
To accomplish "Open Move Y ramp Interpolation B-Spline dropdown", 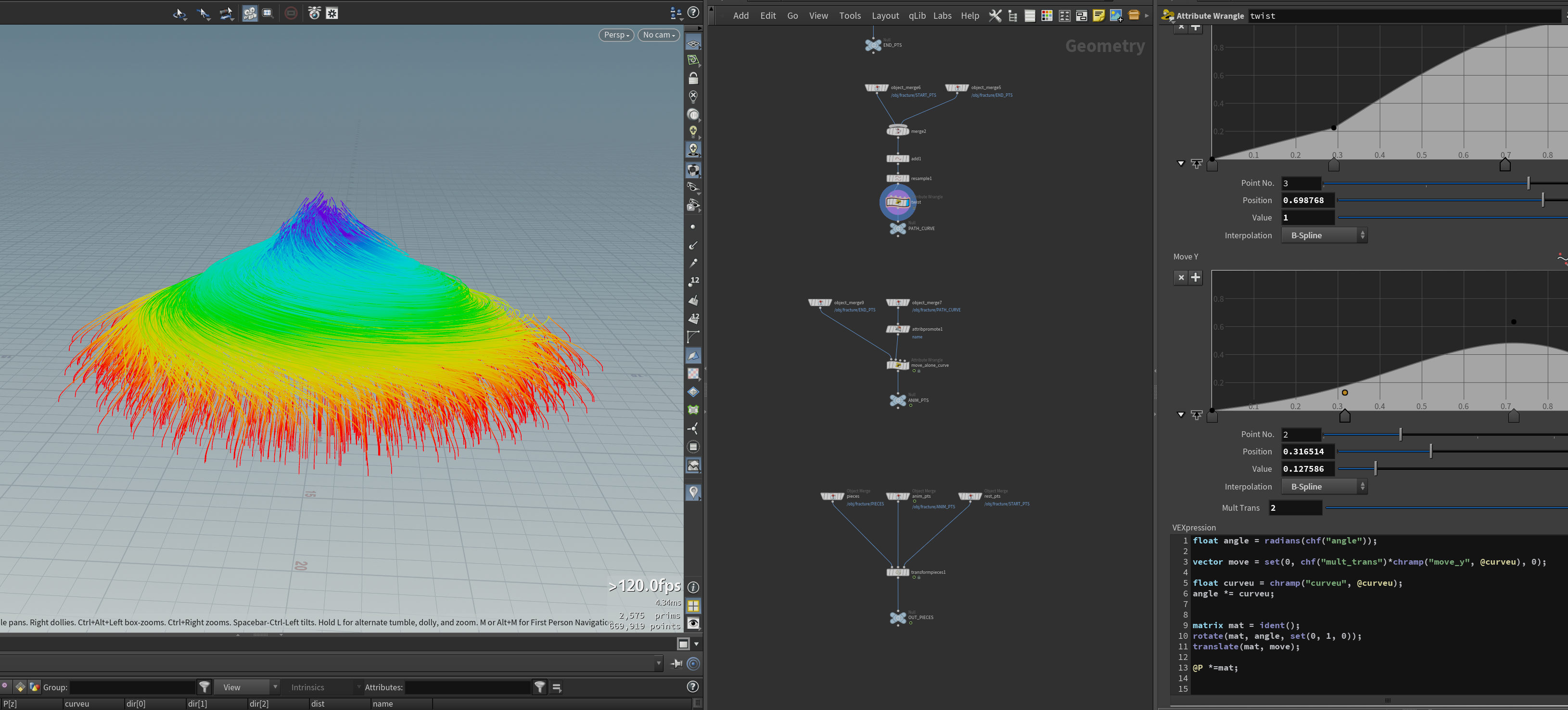I will 1324,487.
